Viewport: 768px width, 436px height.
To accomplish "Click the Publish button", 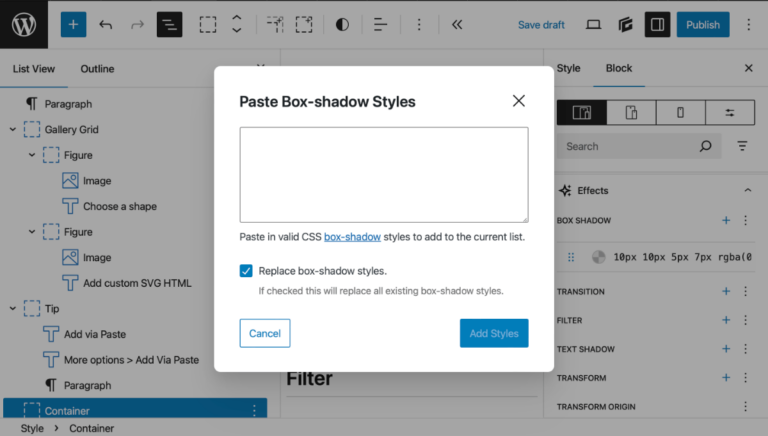I will [703, 24].
